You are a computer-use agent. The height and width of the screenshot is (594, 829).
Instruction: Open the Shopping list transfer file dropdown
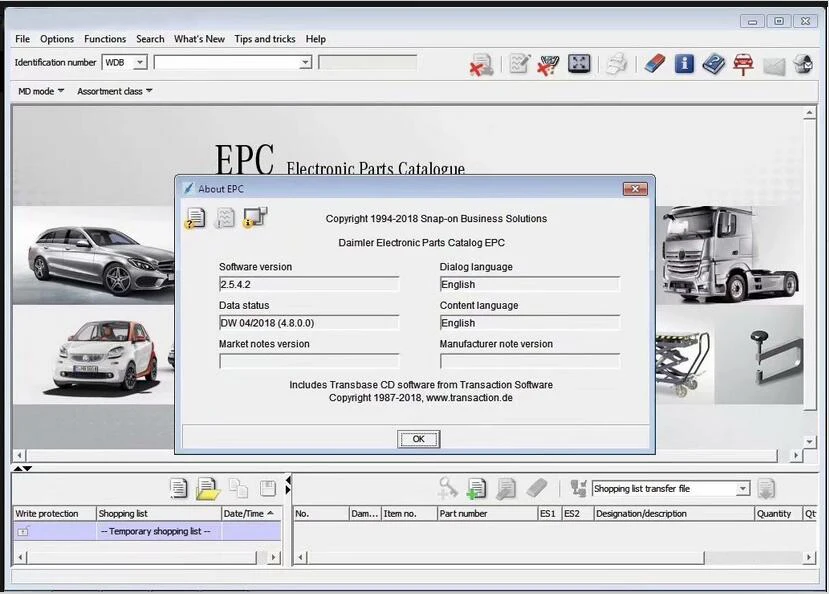[x=743, y=489]
